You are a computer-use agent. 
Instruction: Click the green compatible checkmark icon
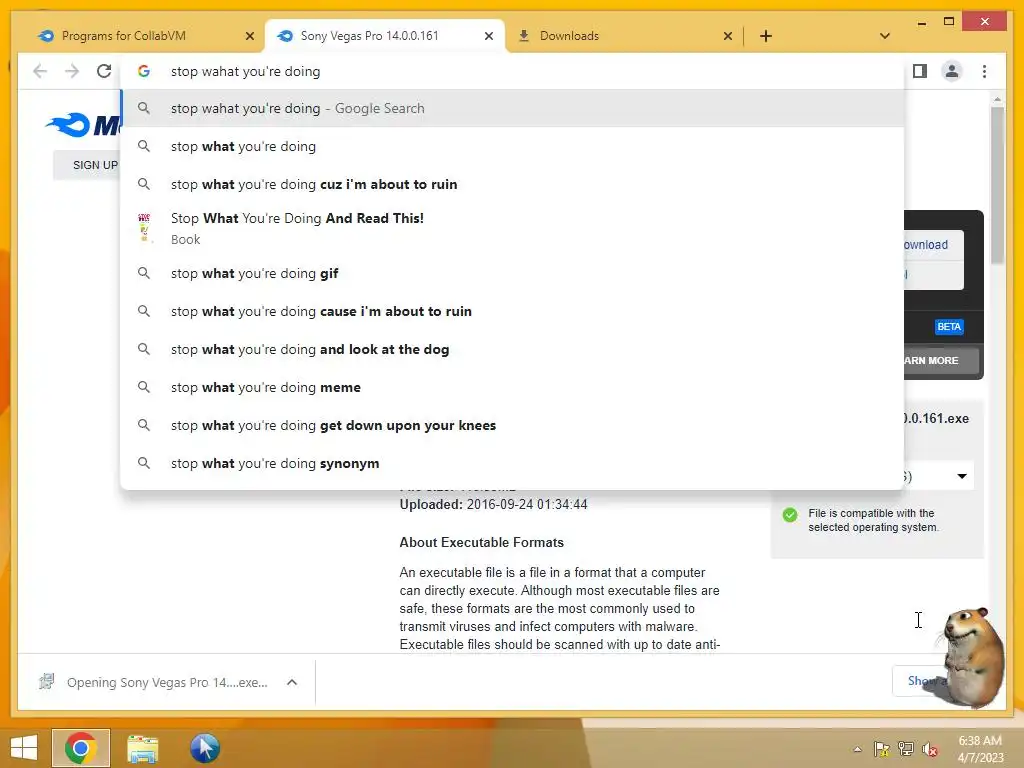pos(790,515)
